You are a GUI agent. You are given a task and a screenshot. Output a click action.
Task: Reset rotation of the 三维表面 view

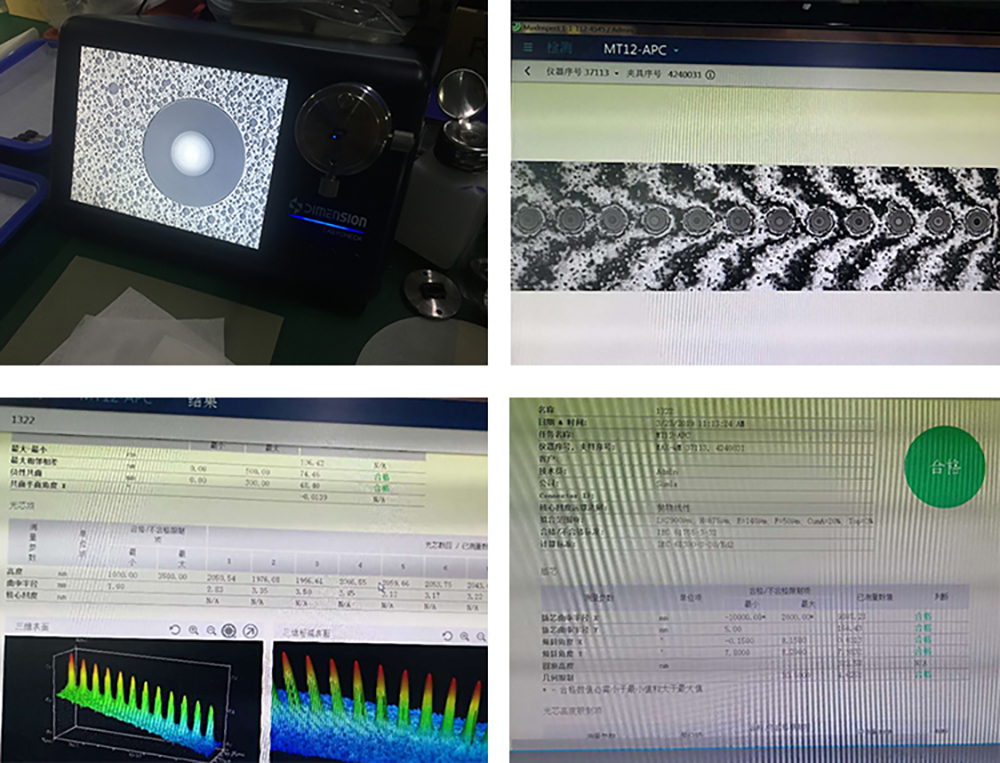coord(175,630)
